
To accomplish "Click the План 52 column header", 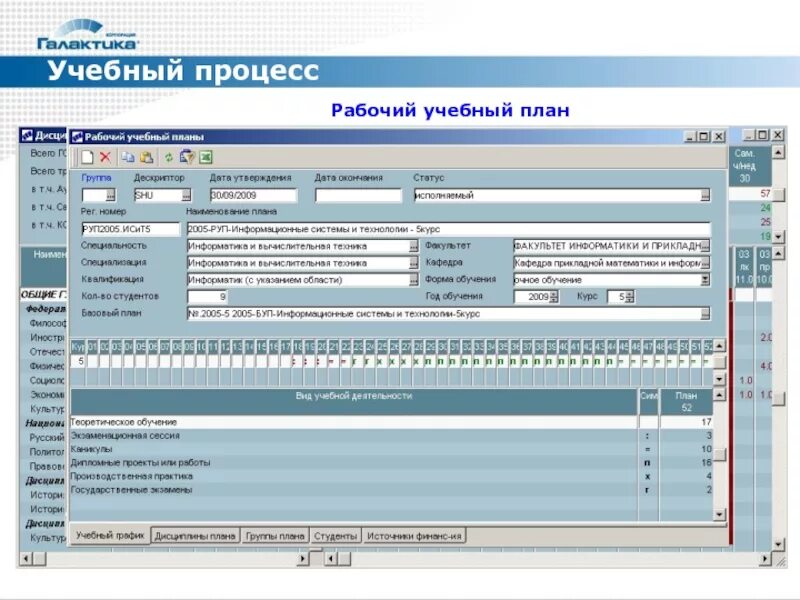I will point(686,402).
